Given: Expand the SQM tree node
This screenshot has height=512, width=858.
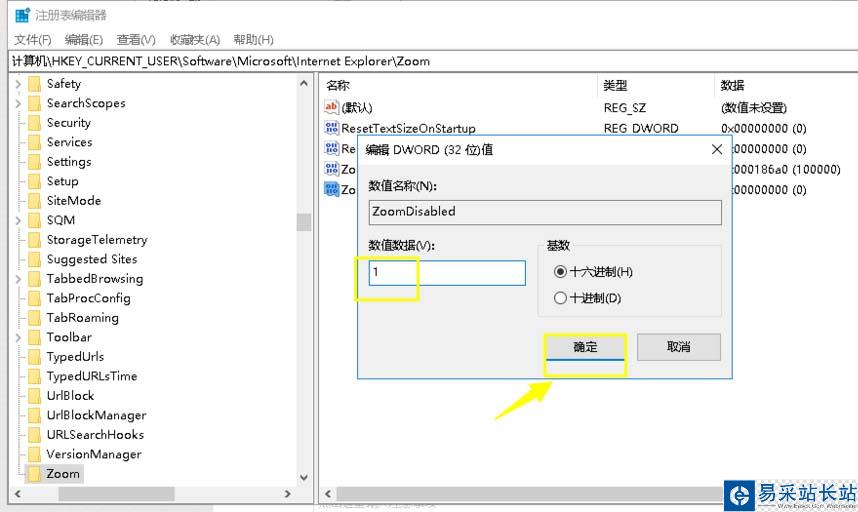Looking at the screenshot, I should coord(18,220).
